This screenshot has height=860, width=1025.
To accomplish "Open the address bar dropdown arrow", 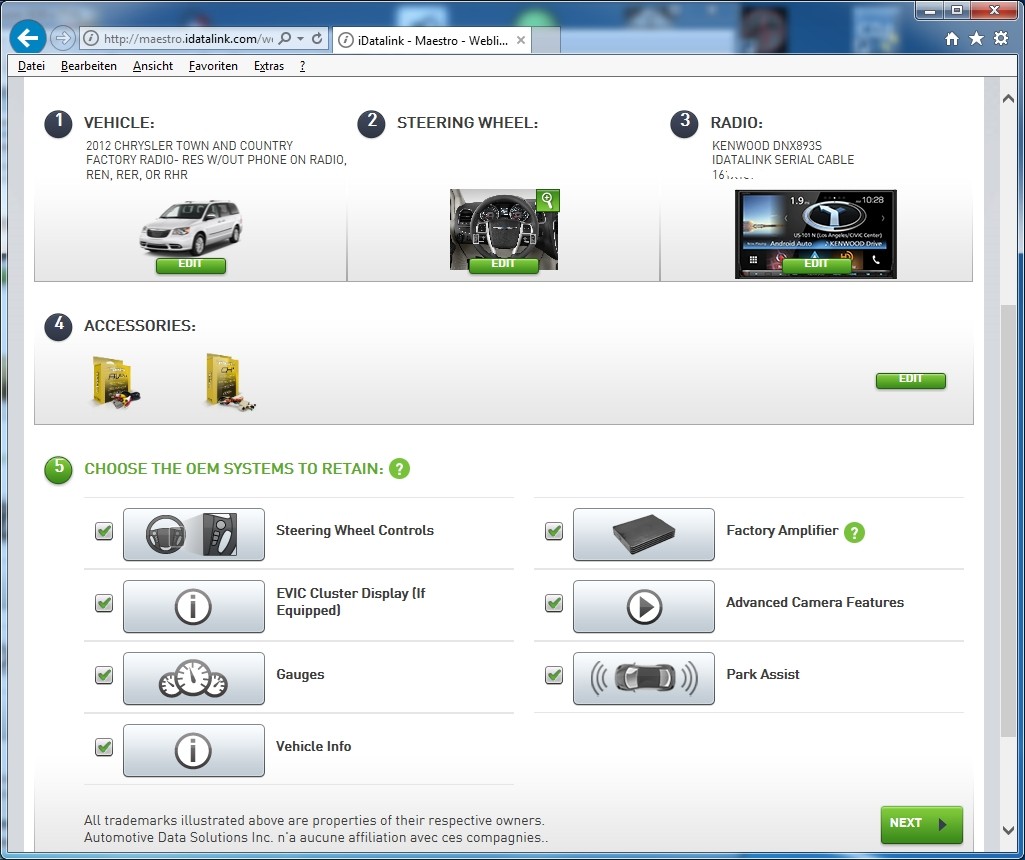I will [301, 39].
